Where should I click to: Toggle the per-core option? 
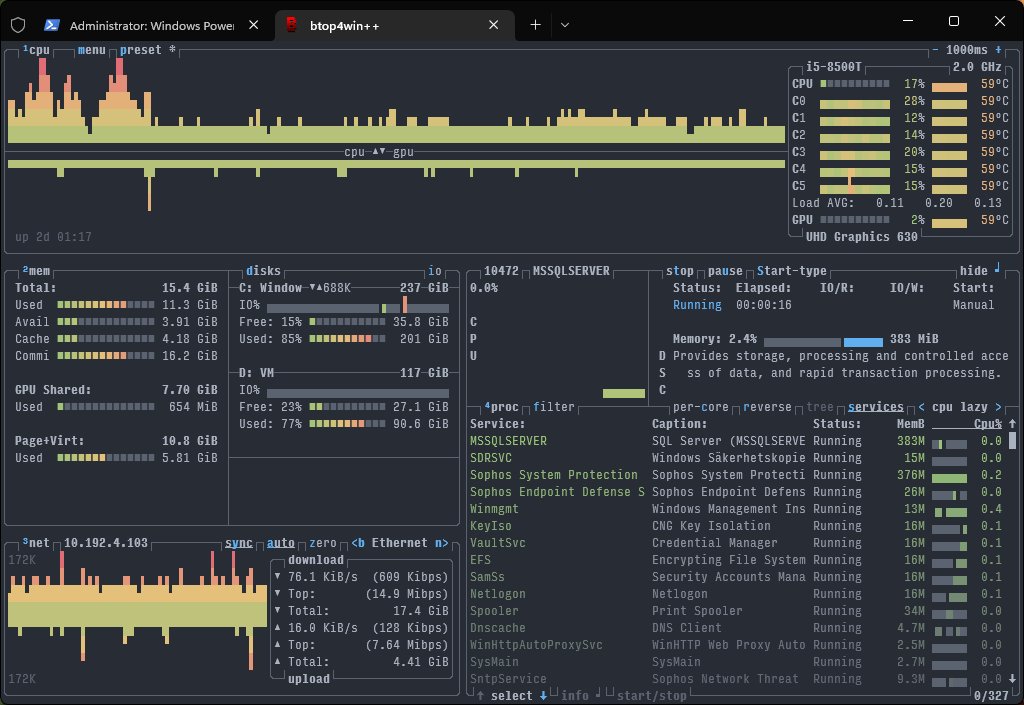pos(701,407)
